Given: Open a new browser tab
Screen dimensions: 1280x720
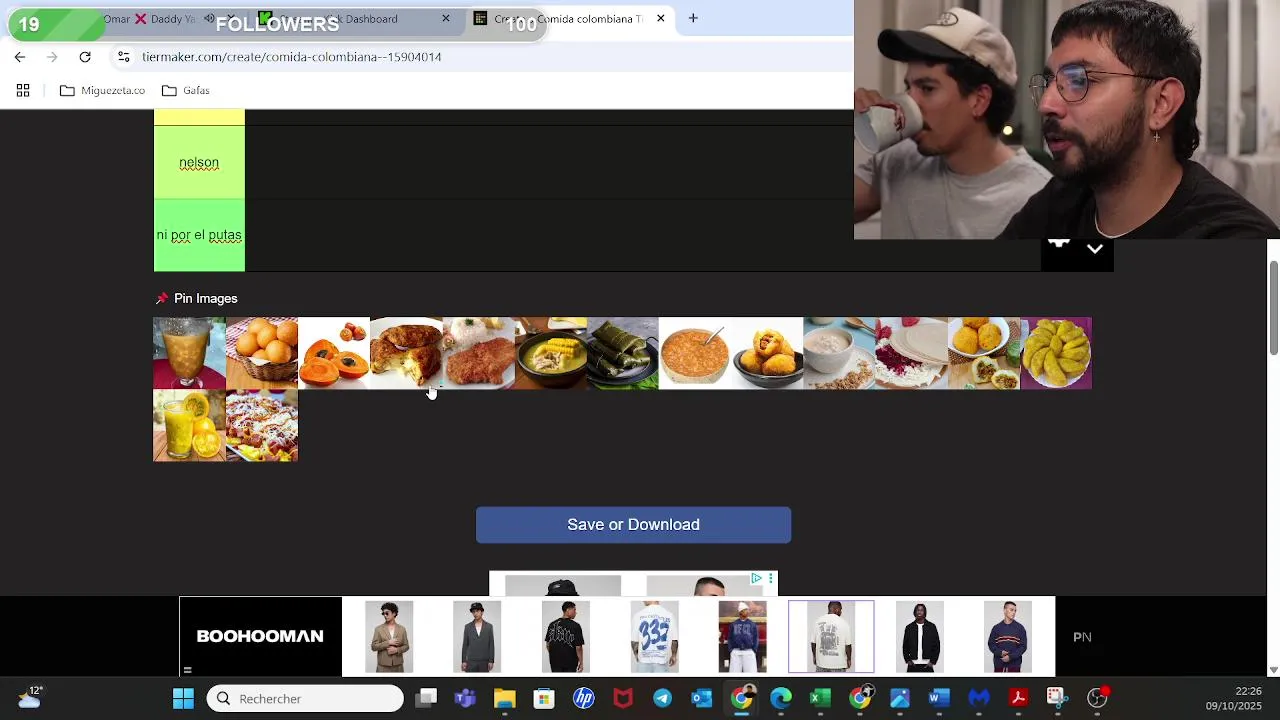Looking at the screenshot, I should click(x=693, y=18).
